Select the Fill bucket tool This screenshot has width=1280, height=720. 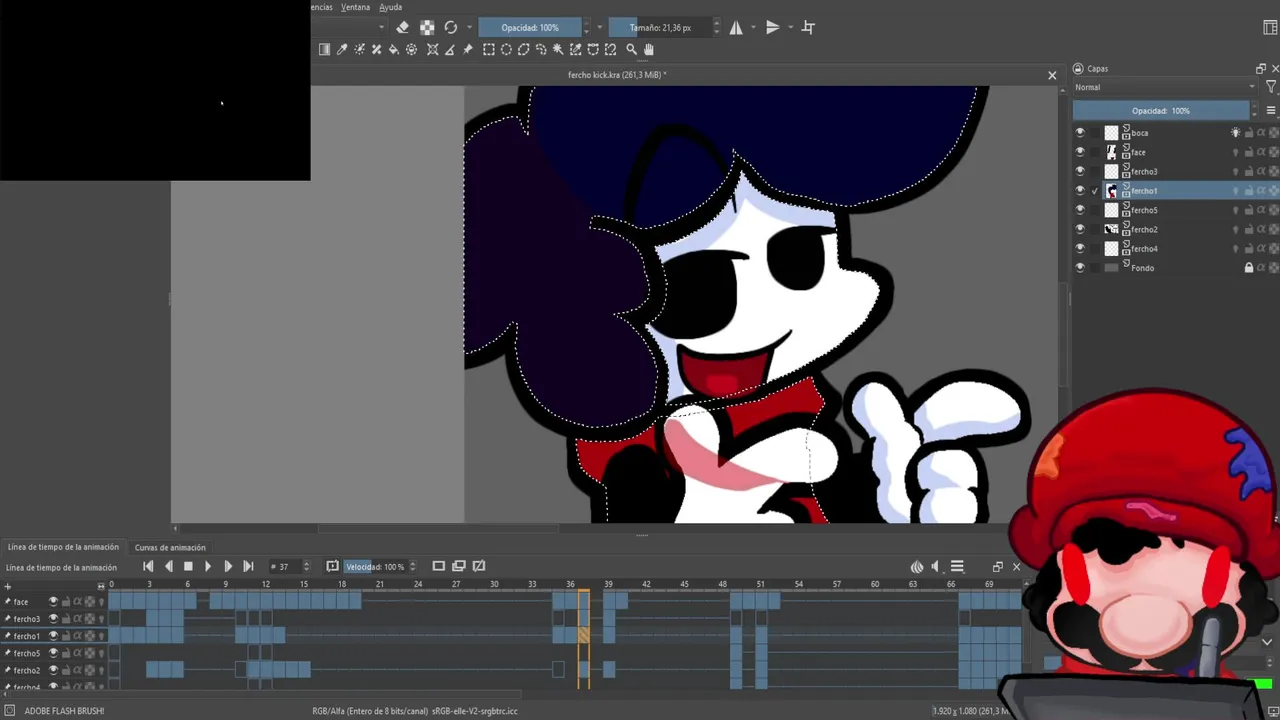click(x=394, y=49)
